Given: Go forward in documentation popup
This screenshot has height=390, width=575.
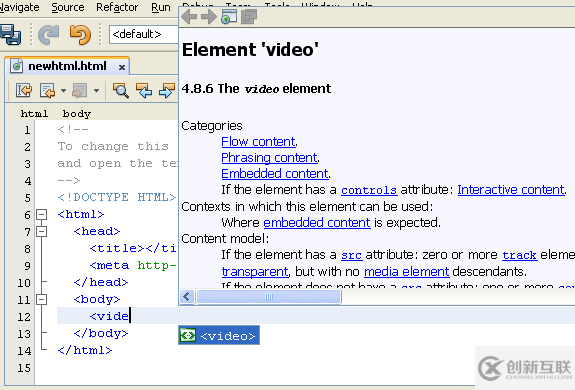Looking at the screenshot, I should pos(209,16).
